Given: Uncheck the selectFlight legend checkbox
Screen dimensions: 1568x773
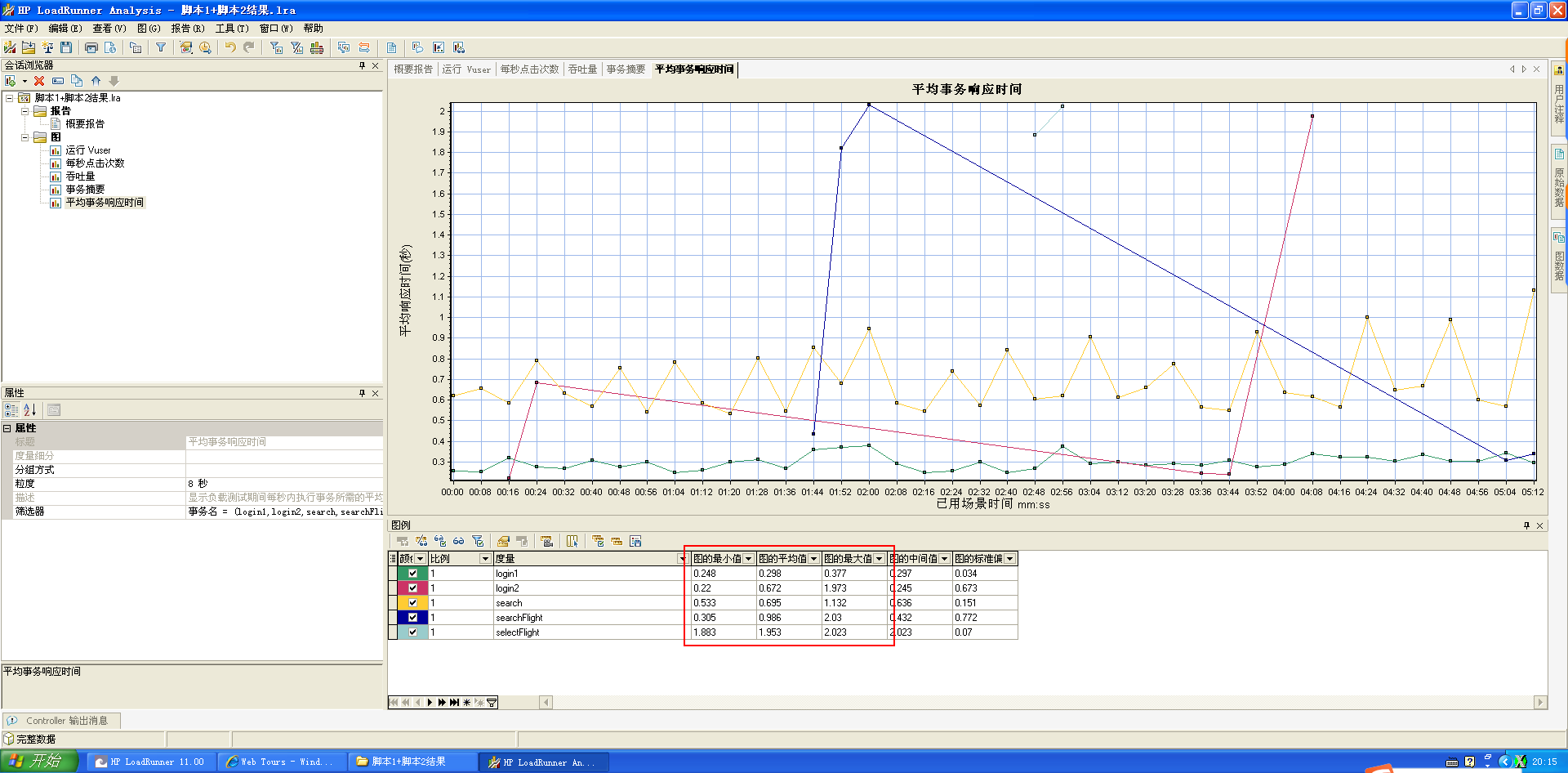Looking at the screenshot, I should pyautogui.click(x=412, y=632).
